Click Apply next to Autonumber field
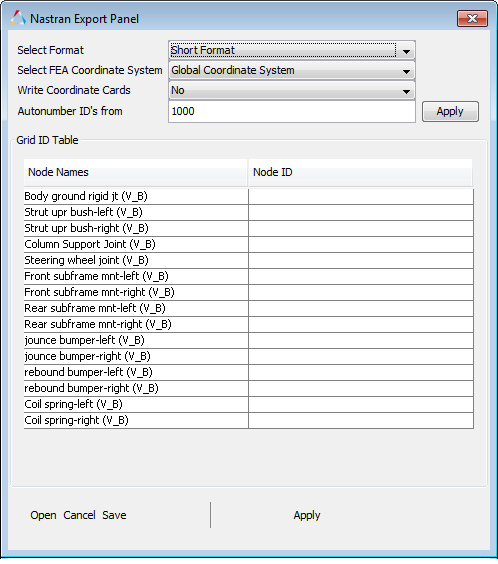 [450, 112]
